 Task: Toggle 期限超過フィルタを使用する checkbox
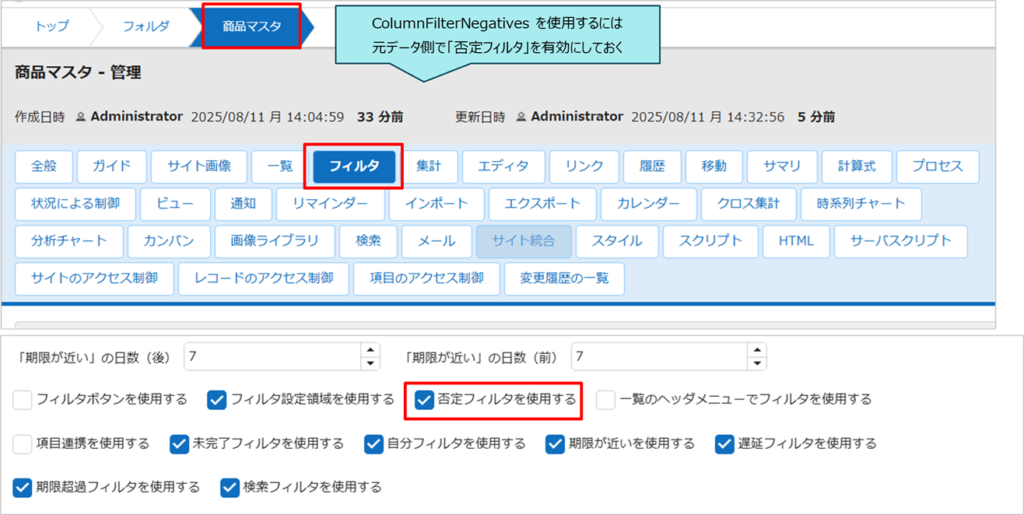coord(22,488)
